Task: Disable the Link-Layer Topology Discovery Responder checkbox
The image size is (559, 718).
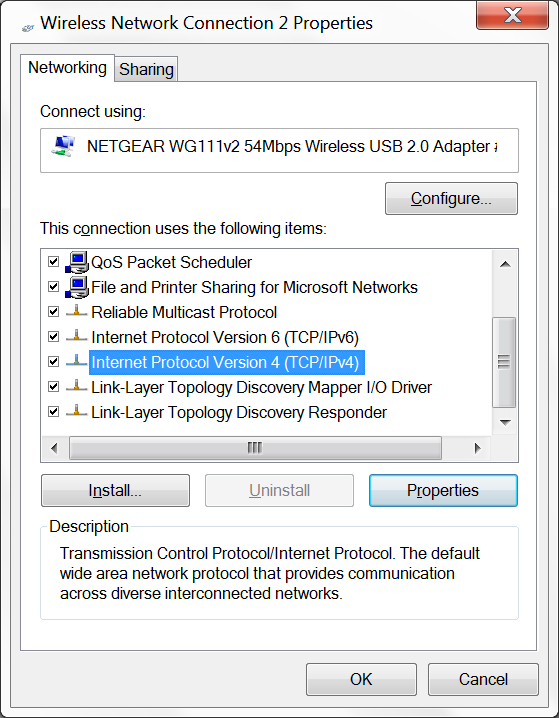Action: 54,412
